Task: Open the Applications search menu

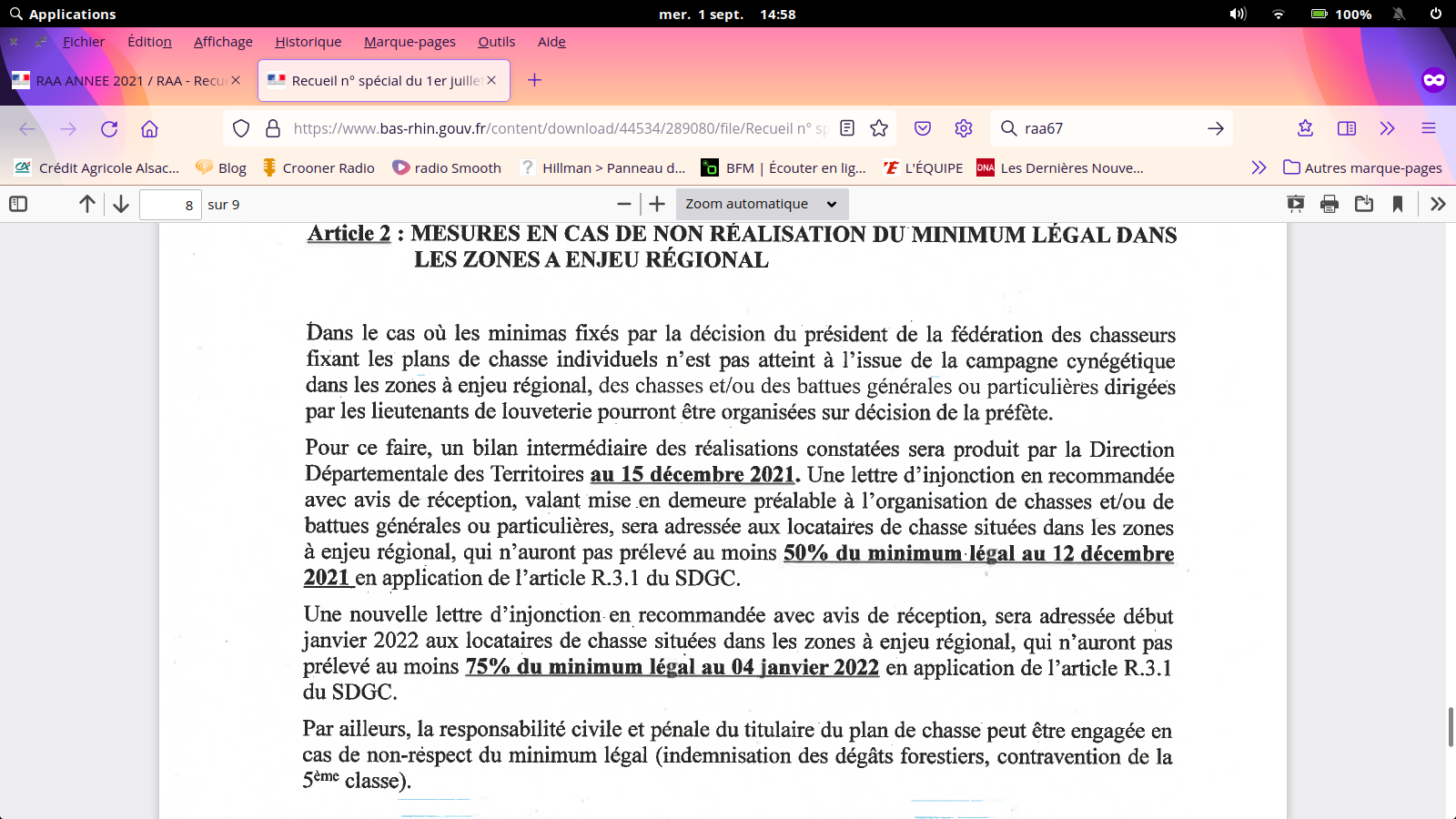Action: 63,14
